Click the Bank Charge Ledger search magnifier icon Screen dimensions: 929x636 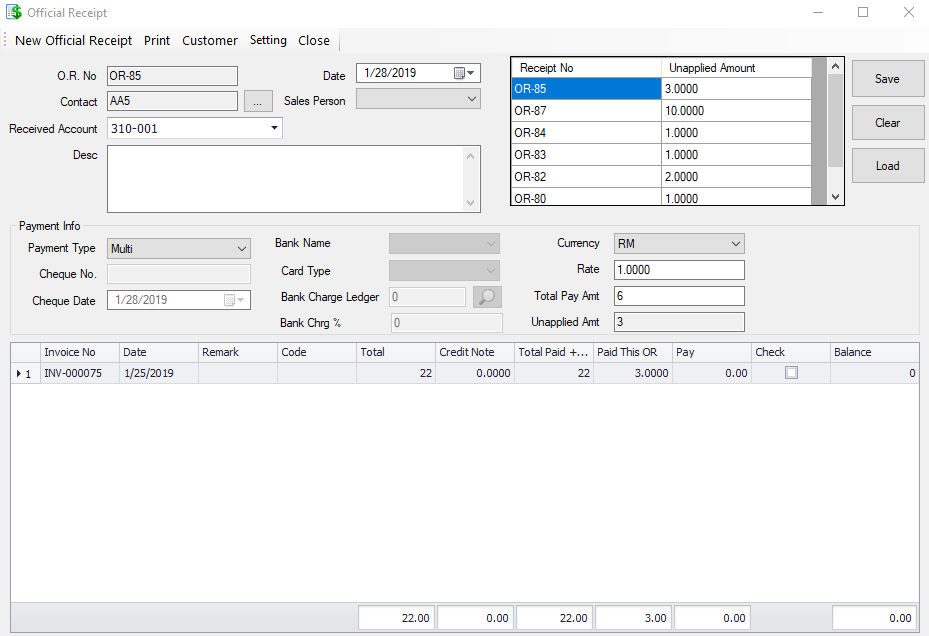click(487, 297)
